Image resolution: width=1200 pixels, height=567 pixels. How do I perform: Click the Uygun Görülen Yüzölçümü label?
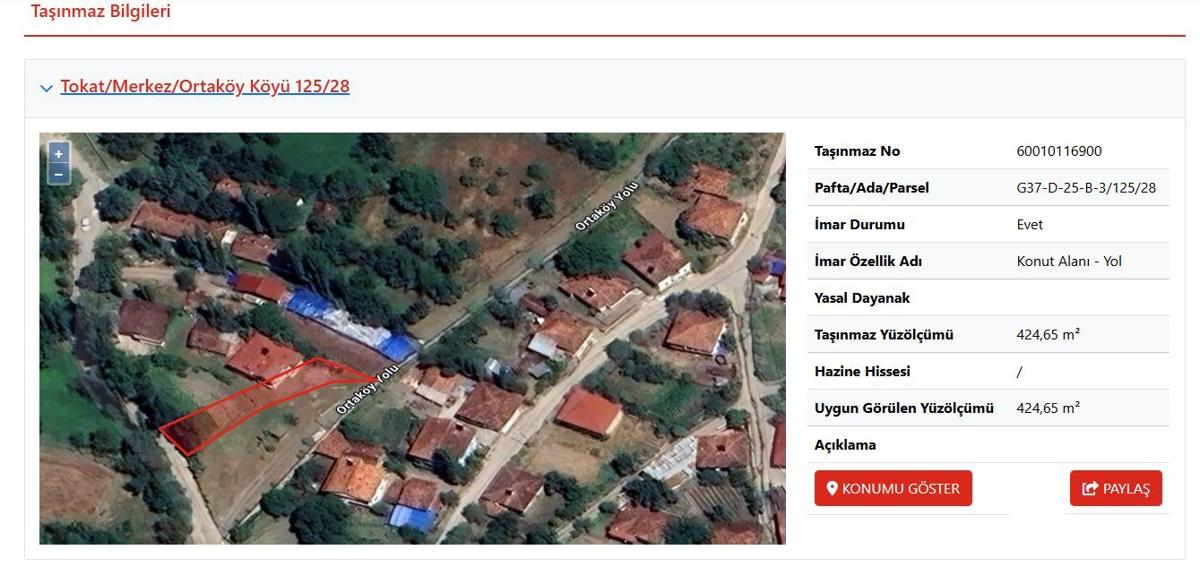tap(904, 408)
